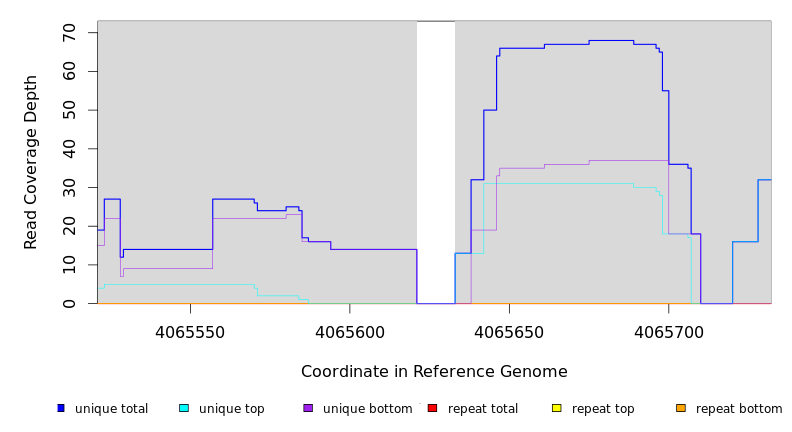This screenshot has width=792, height=432.
Task: Click the orange repeat bottom legend swatch
Action: pyautogui.click(x=681, y=408)
